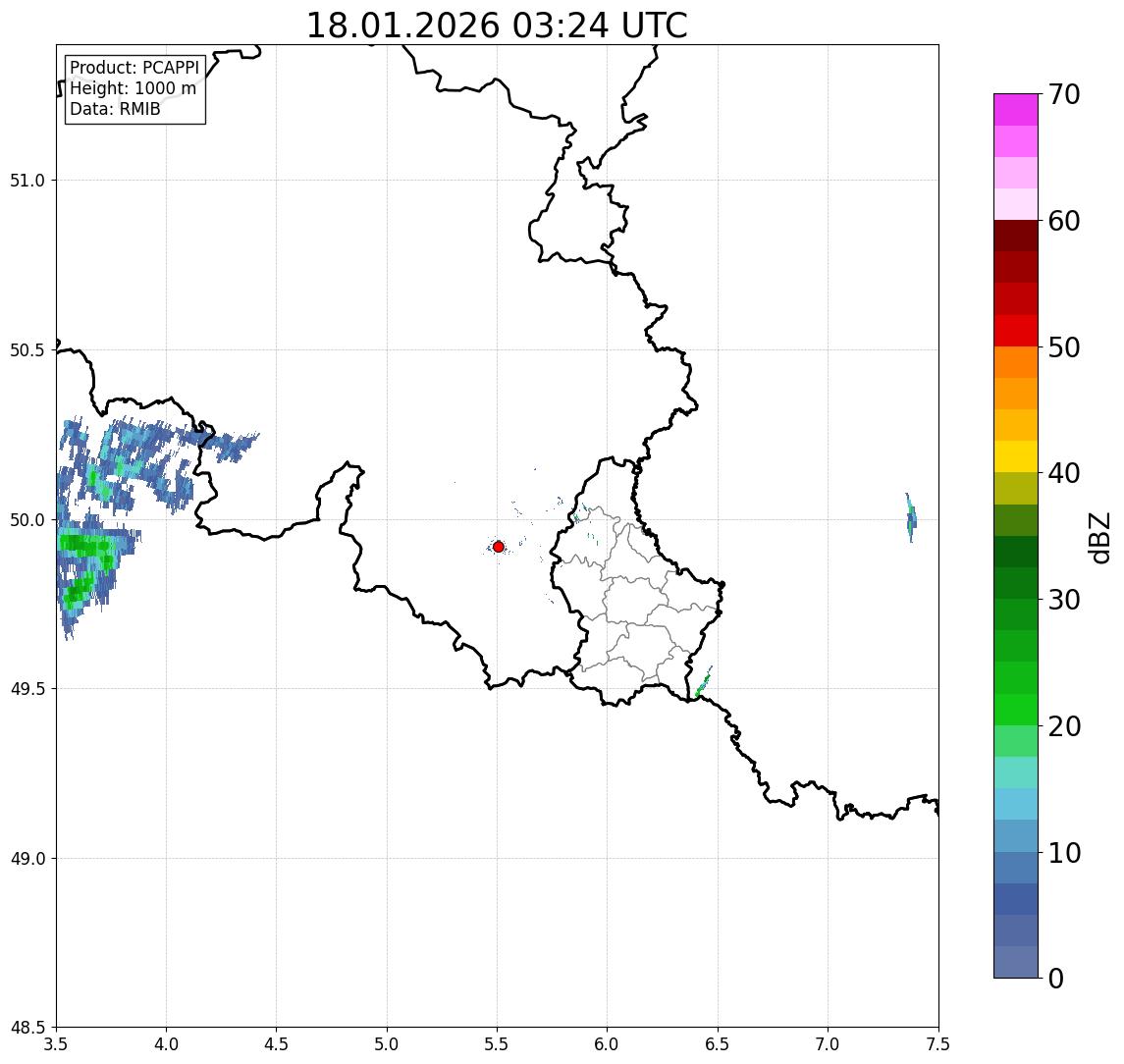Click the orange colorbar swatch below 50

pyautogui.click(x=1016, y=362)
